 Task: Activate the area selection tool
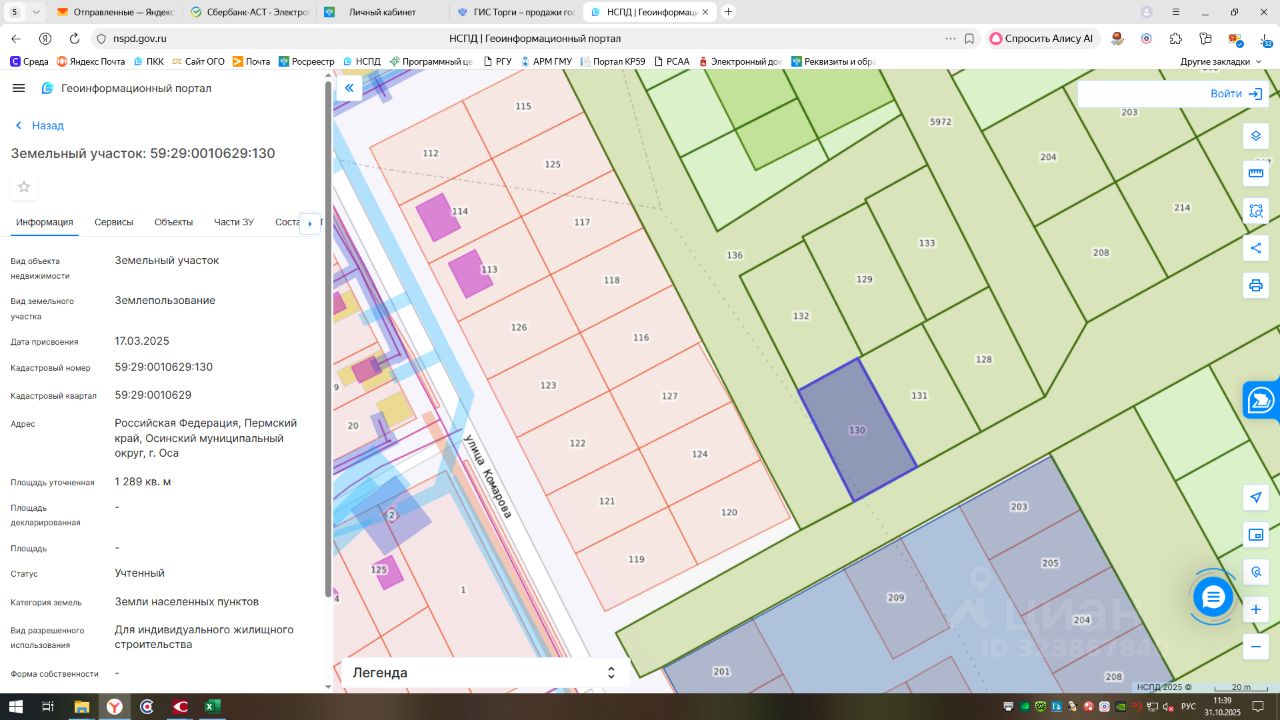[x=1256, y=210]
